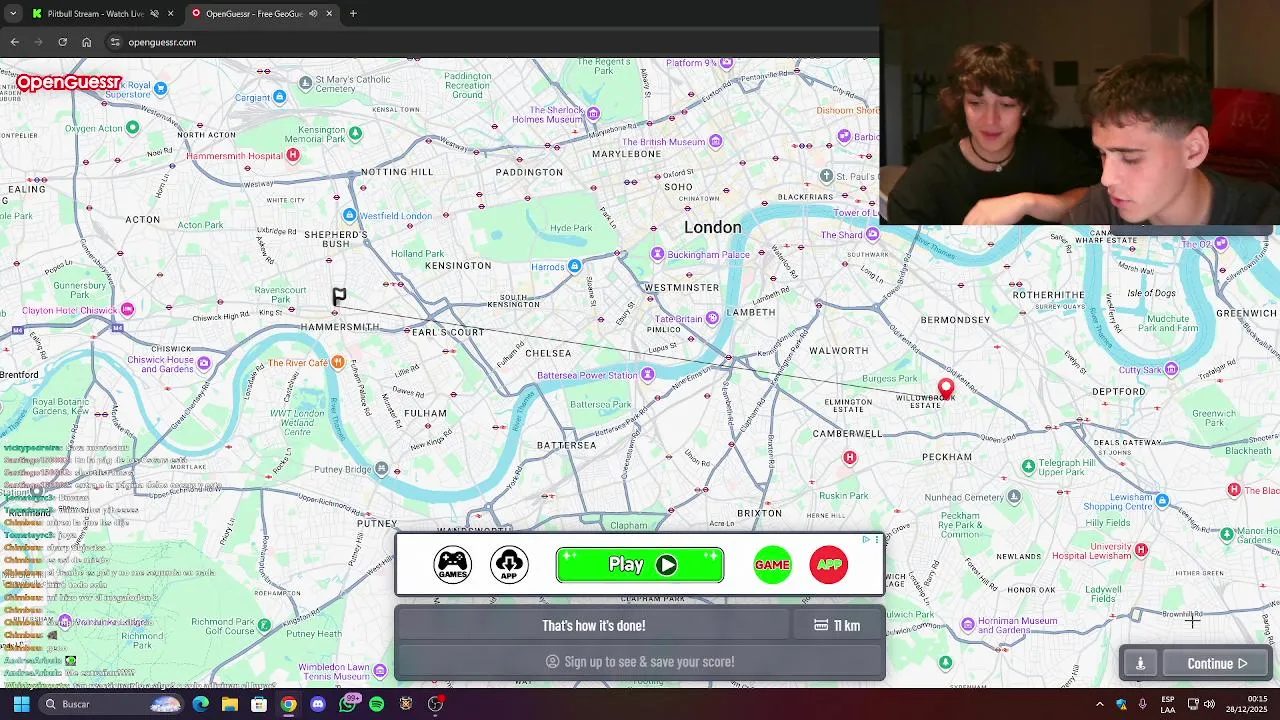Open Spotify from the taskbar
The width and height of the screenshot is (1280, 720).
coord(377,704)
